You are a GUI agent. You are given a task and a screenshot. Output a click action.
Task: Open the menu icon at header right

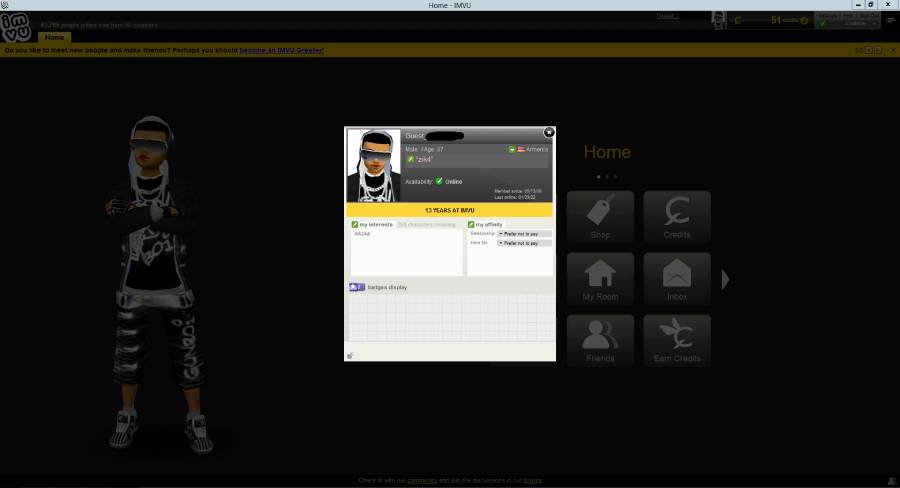point(891,20)
